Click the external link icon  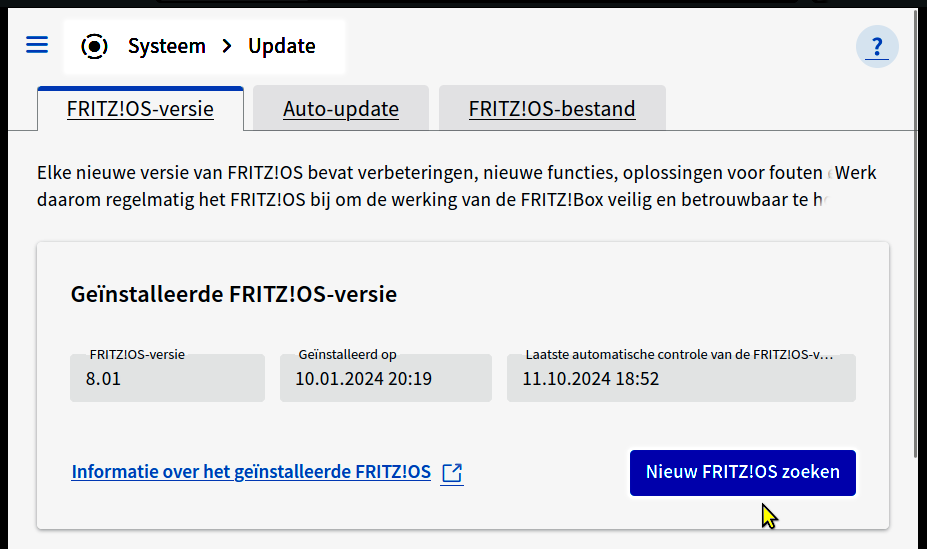(452, 473)
